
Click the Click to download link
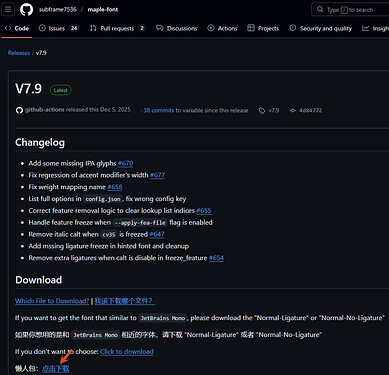point(127,352)
